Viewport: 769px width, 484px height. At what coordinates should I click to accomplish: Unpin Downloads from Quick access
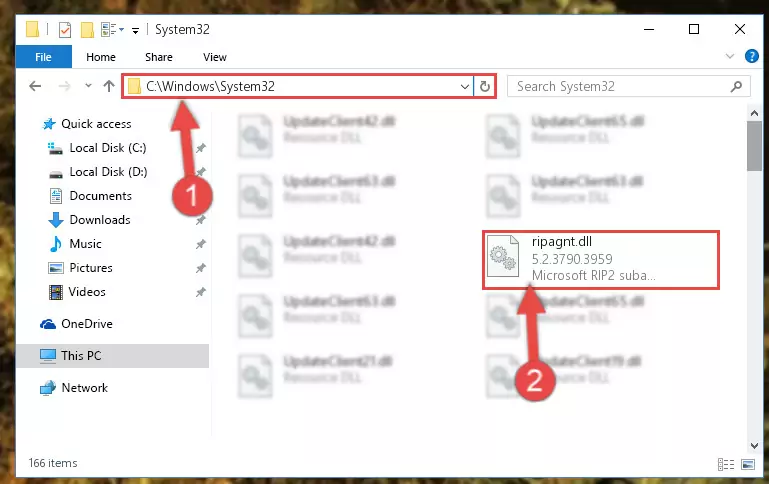pyautogui.click(x=201, y=220)
